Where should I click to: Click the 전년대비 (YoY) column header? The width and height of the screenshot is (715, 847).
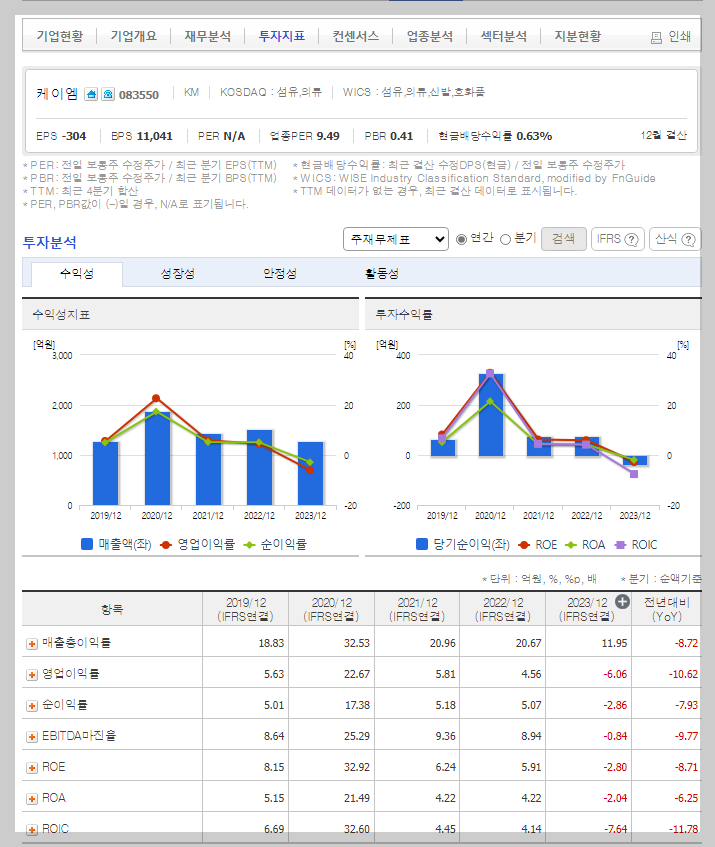(x=666, y=609)
